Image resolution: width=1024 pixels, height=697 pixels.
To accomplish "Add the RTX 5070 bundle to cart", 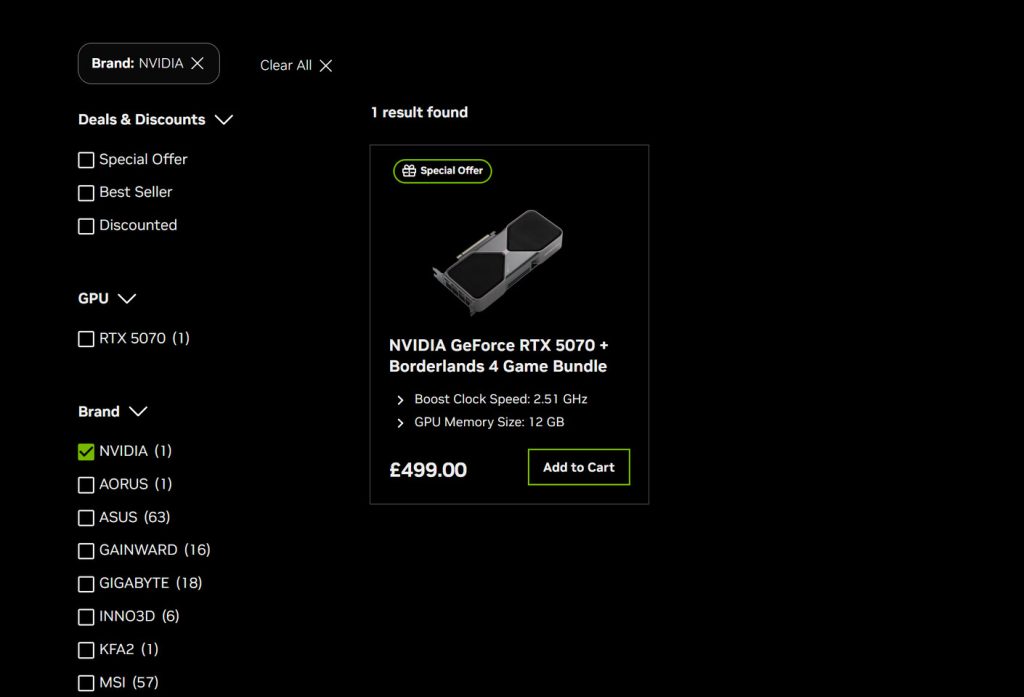I will point(579,467).
